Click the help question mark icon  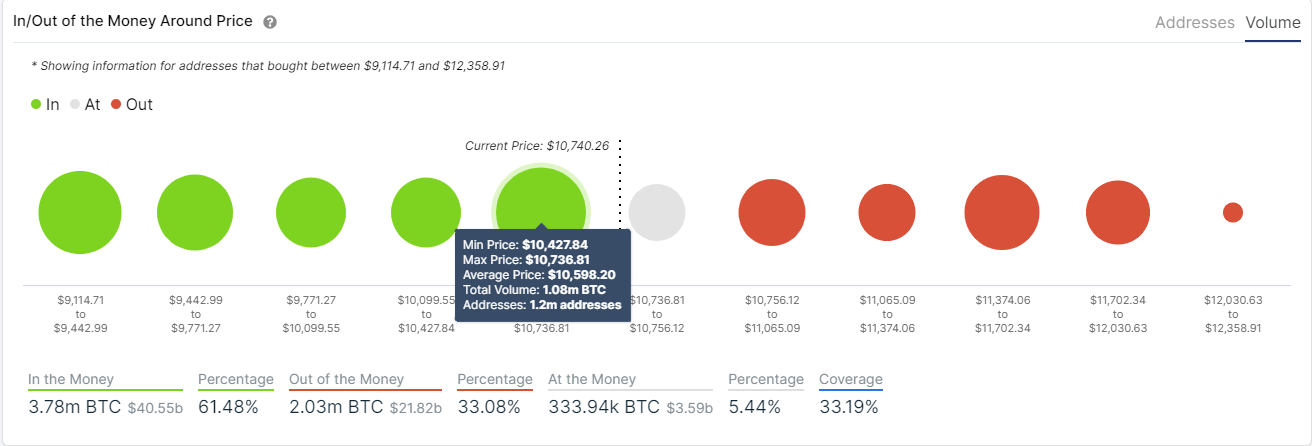[x=270, y=22]
